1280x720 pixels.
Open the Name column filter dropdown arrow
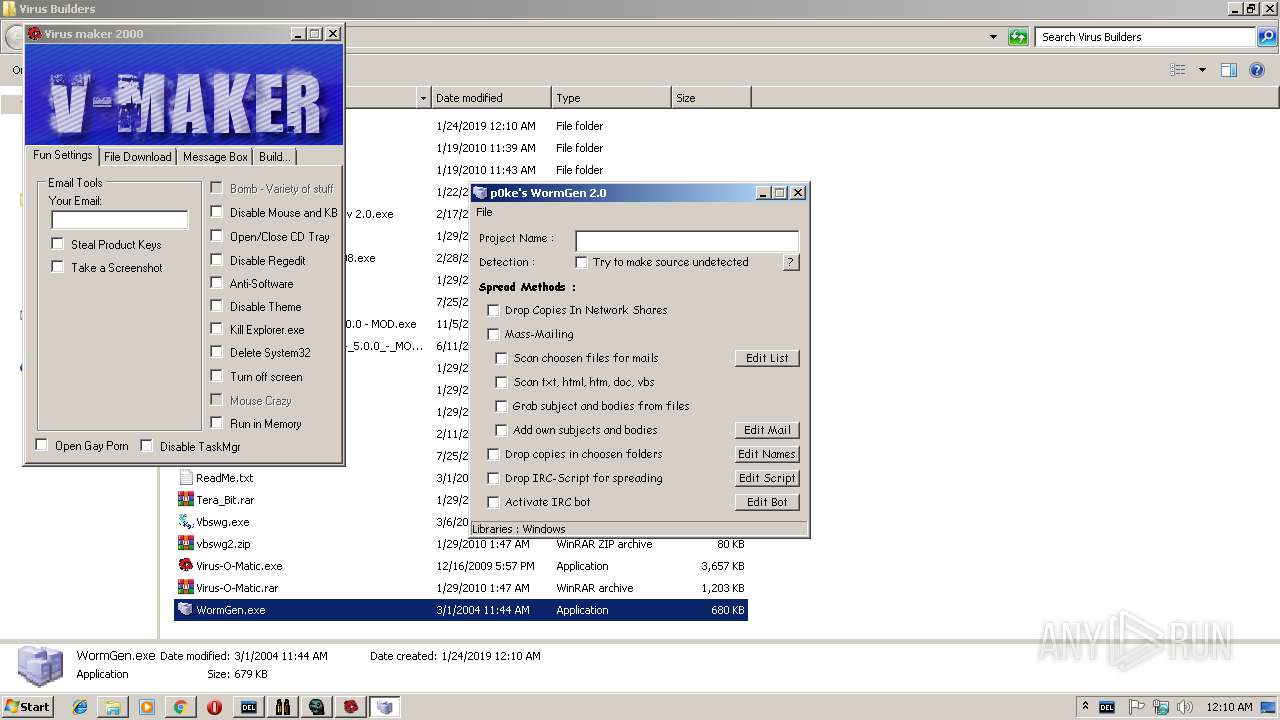click(x=423, y=98)
